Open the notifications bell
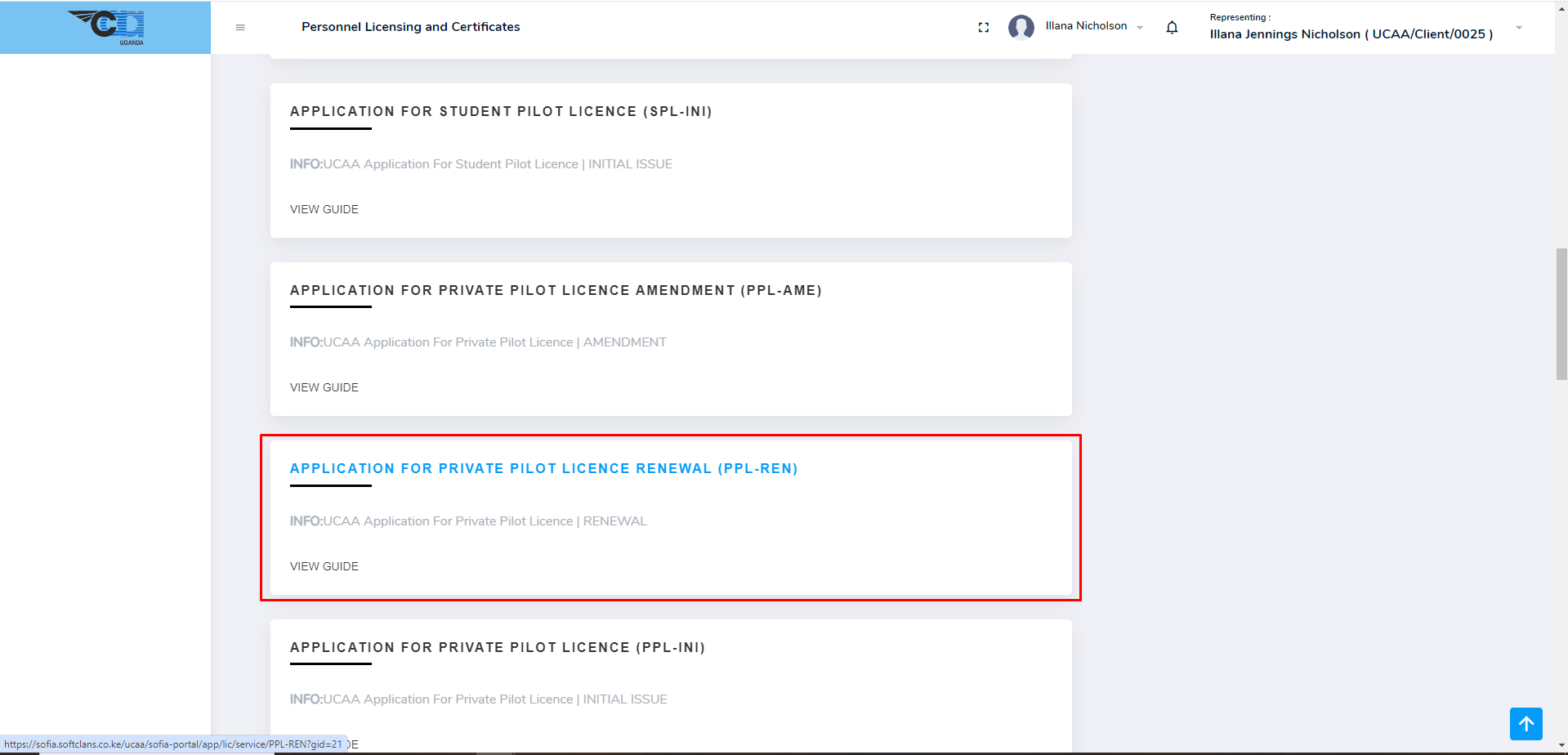The image size is (1568, 755). (x=1172, y=28)
